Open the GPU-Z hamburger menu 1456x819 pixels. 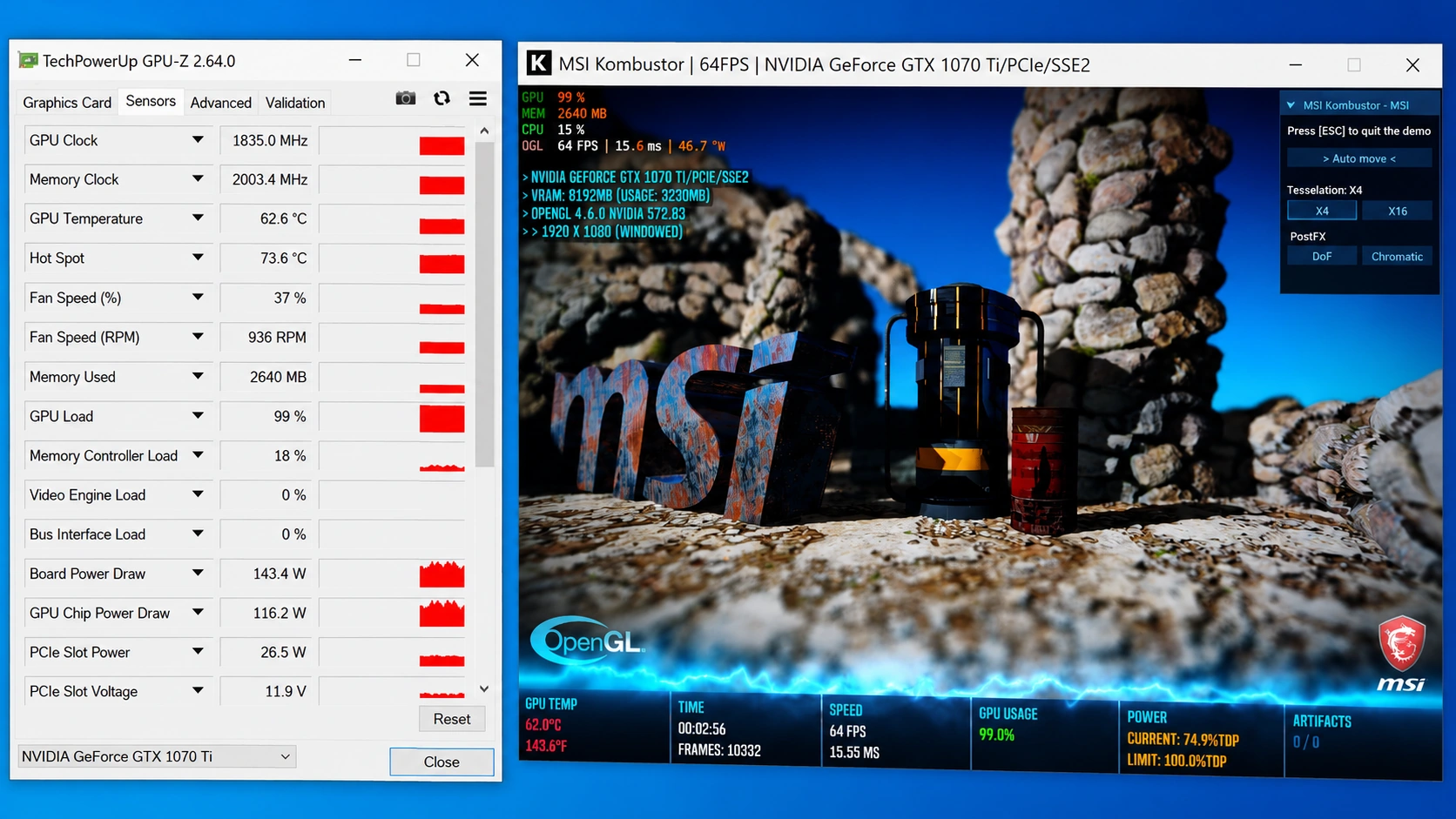click(x=478, y=98)
